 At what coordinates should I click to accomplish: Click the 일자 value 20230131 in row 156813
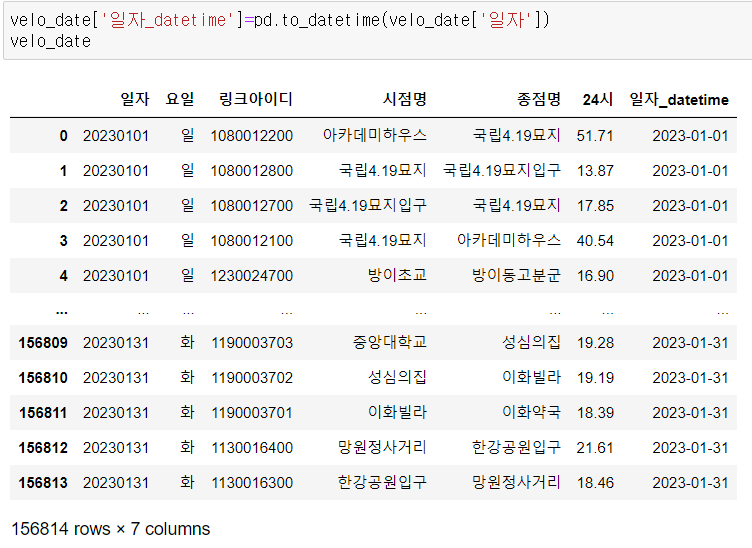[116, 483]
